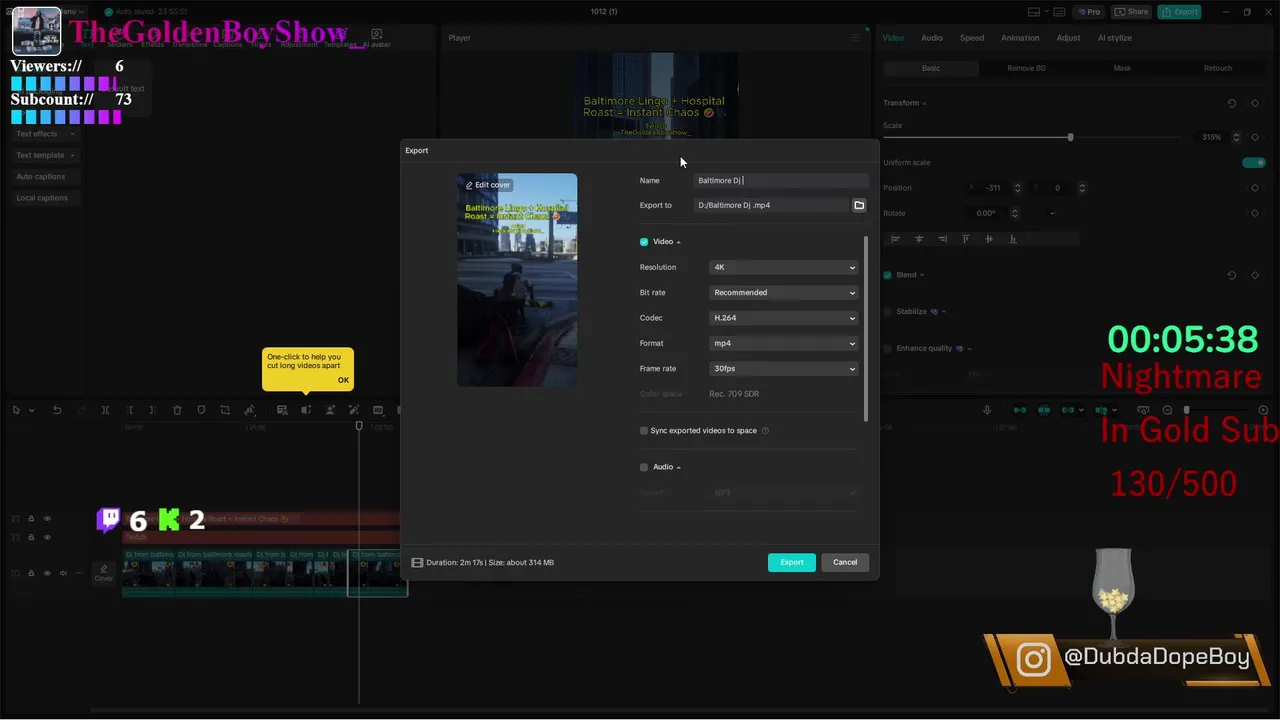Reset Transform with the circular arrow icon
This screenshot has width=1280, height=720.
point(1231,103)
